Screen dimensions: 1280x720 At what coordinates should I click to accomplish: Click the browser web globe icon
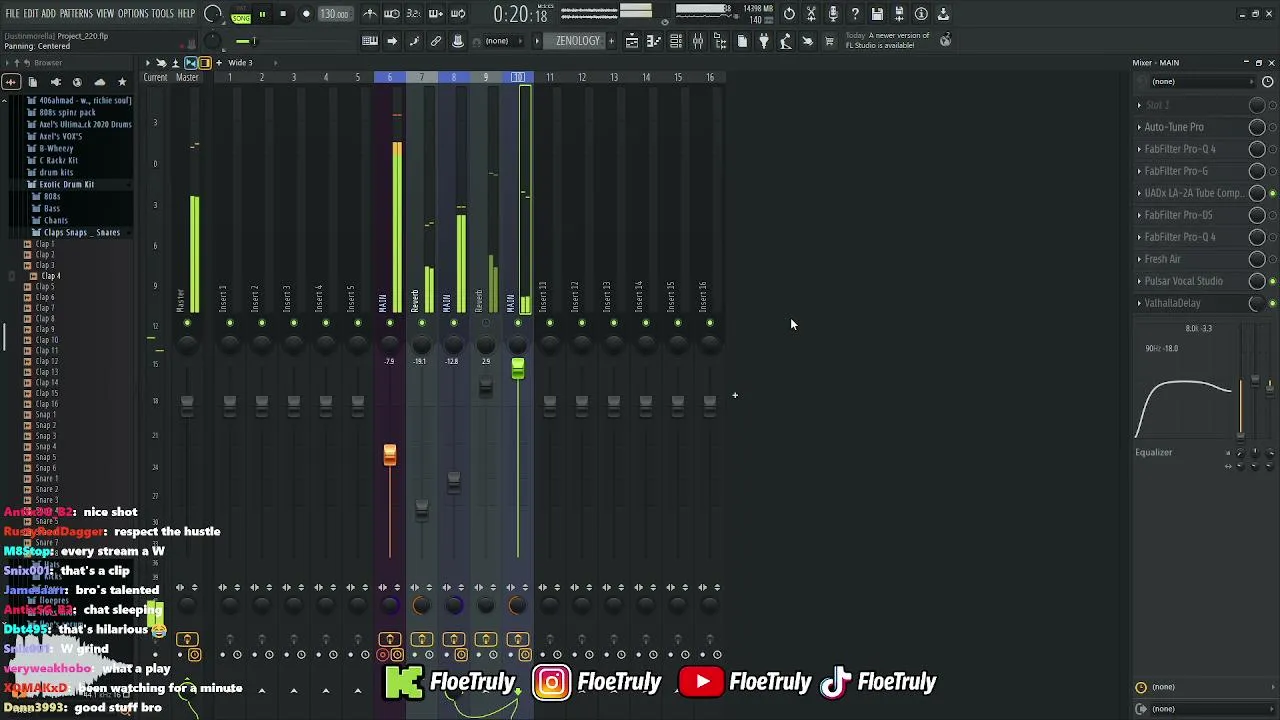[x=77, y=82]
